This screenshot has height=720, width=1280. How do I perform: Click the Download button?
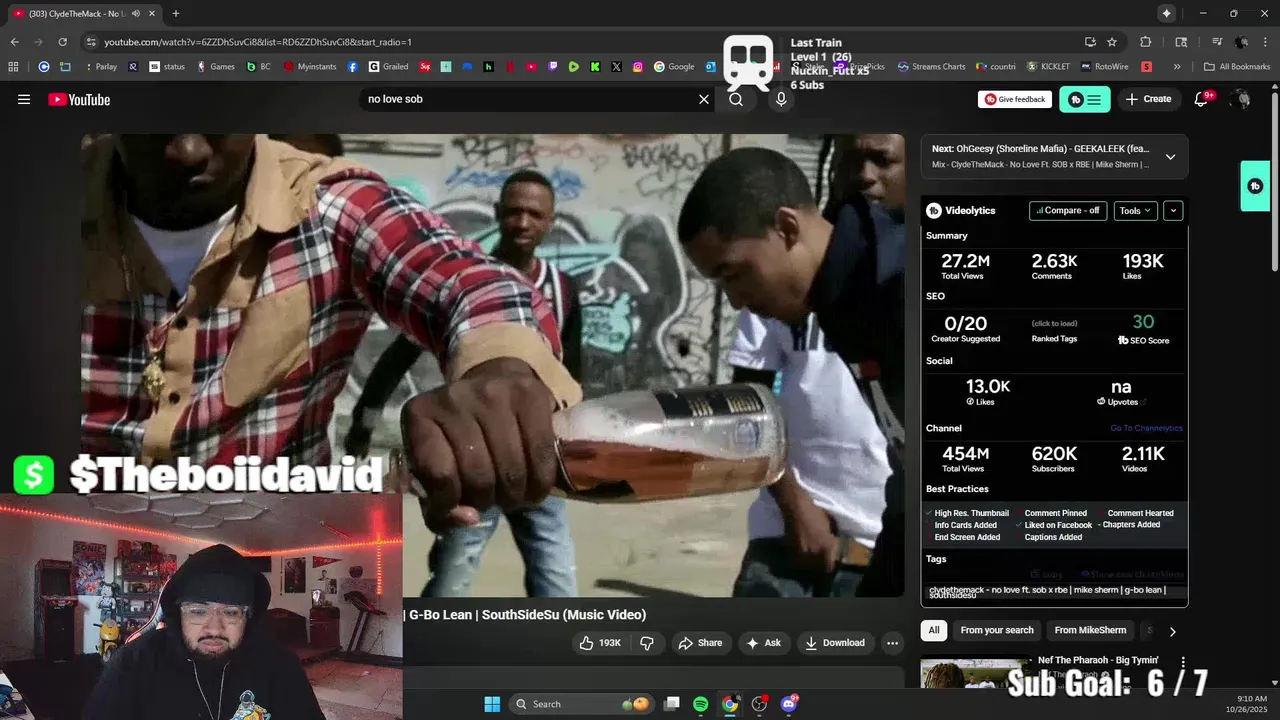(835, 643)
